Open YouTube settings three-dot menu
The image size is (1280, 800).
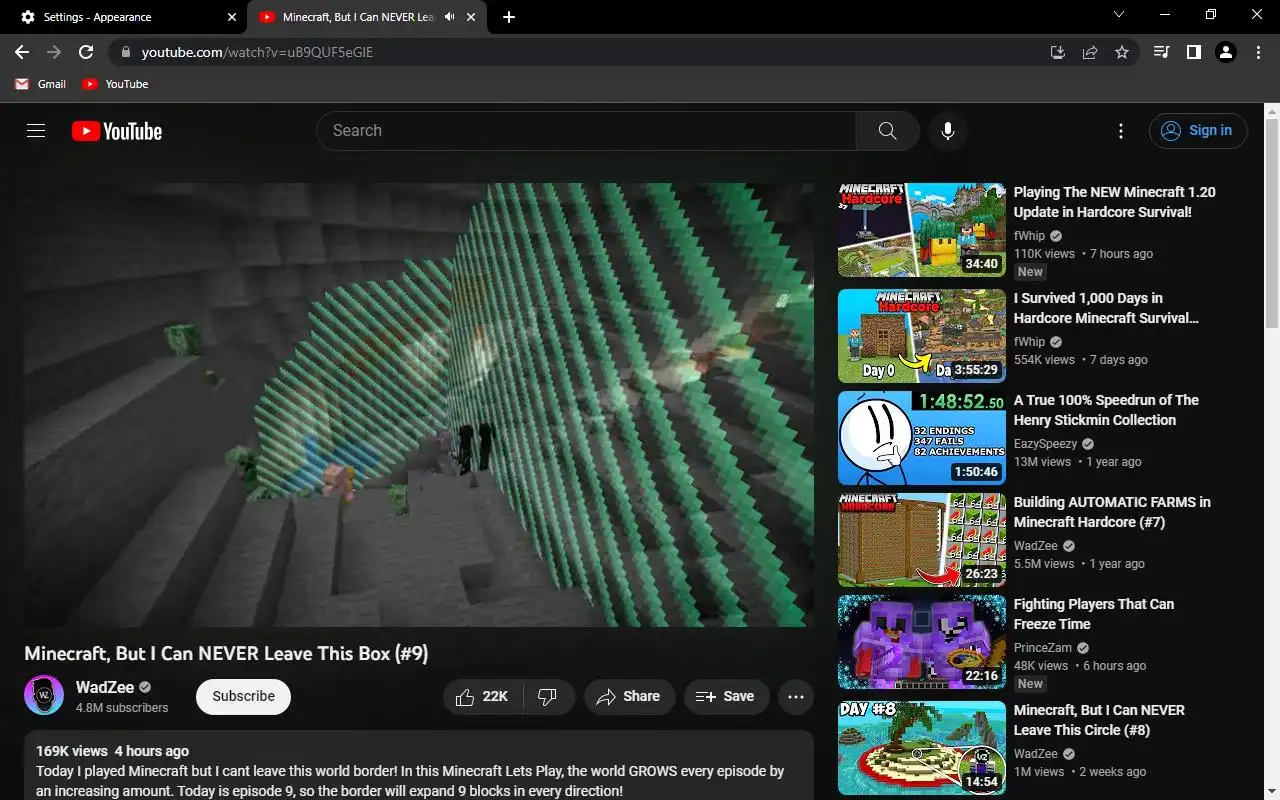[1121, 131]
